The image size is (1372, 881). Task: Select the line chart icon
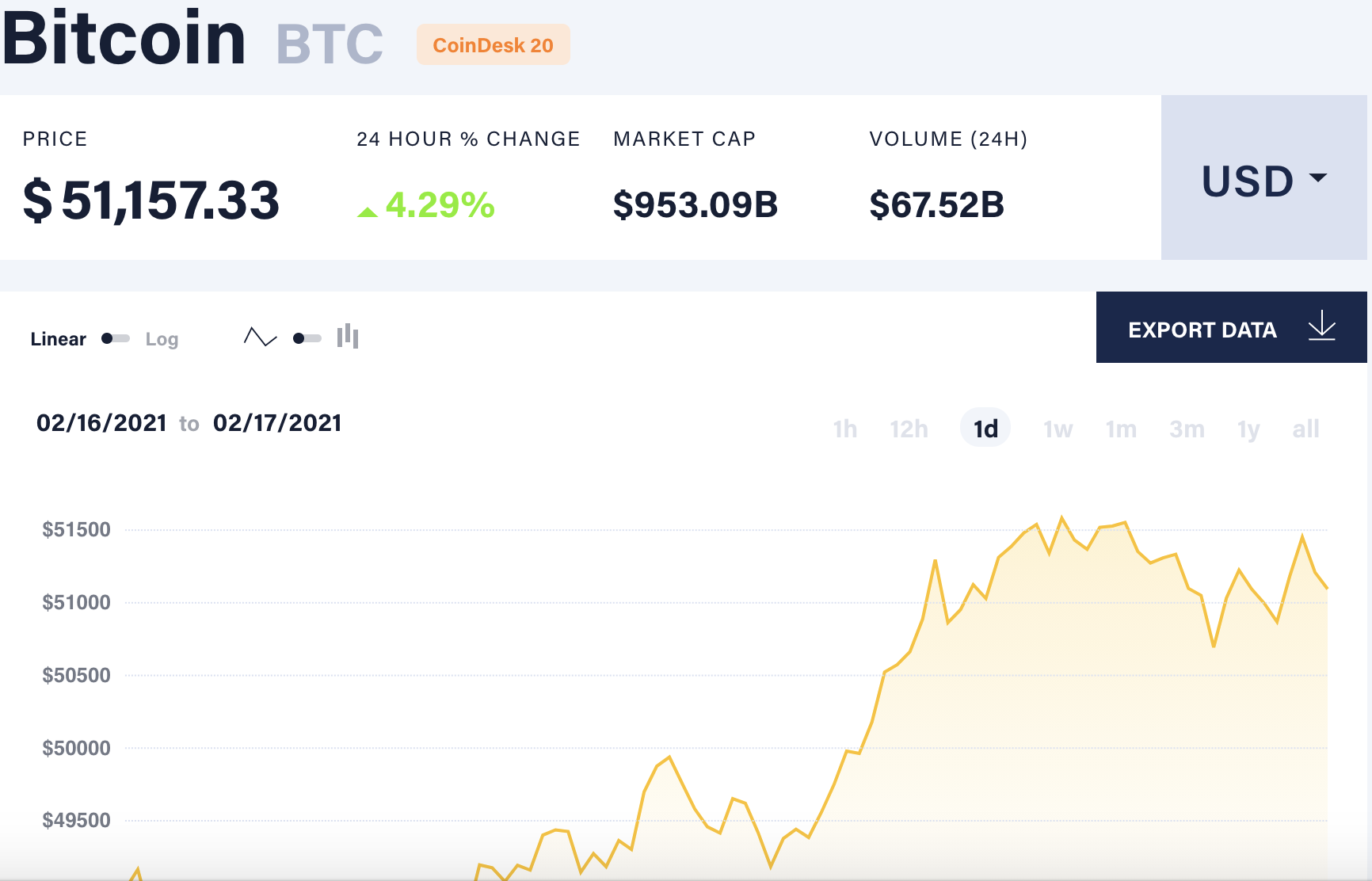pos(259,338)
